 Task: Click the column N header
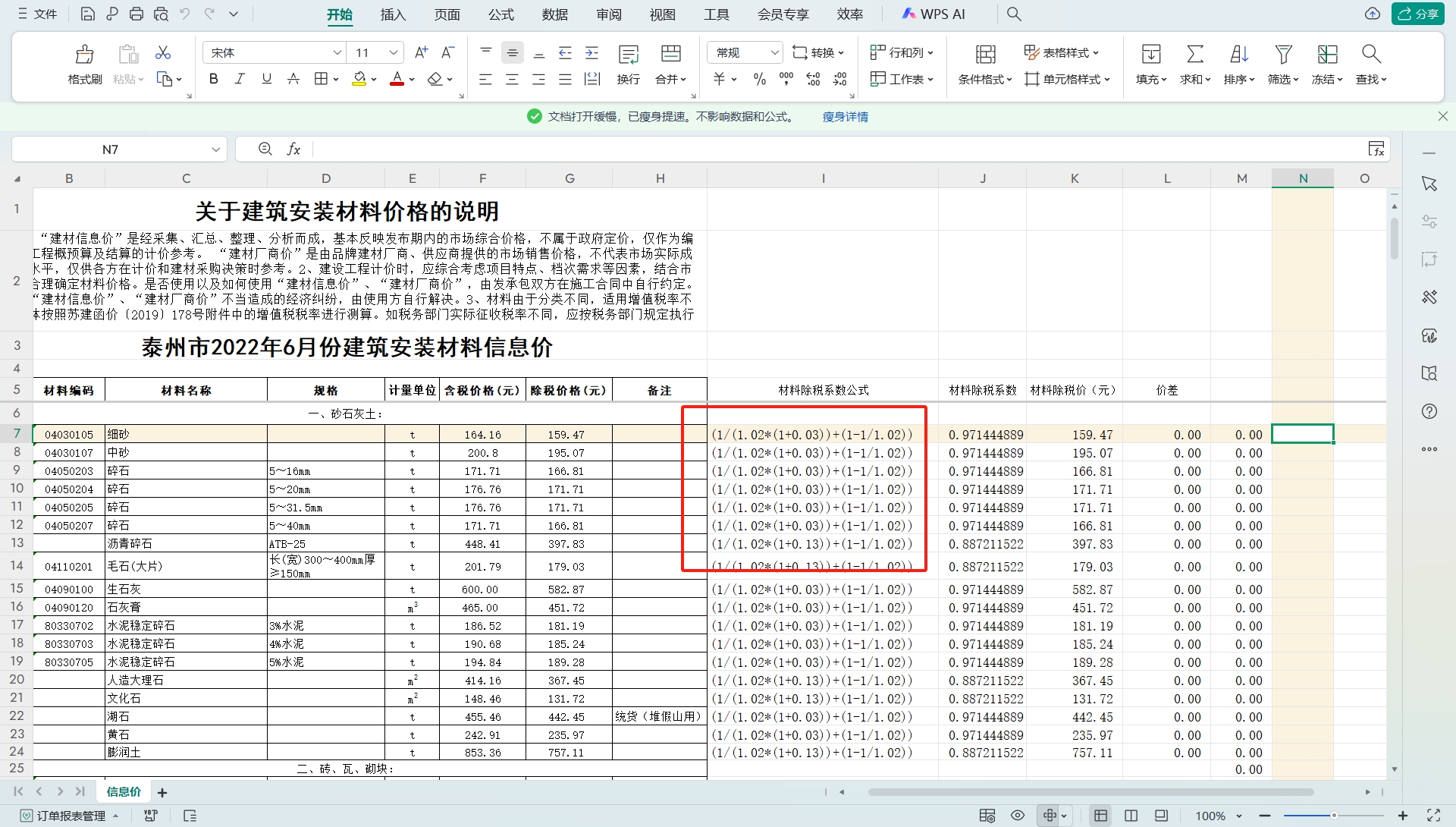(x=1303, y=178)
